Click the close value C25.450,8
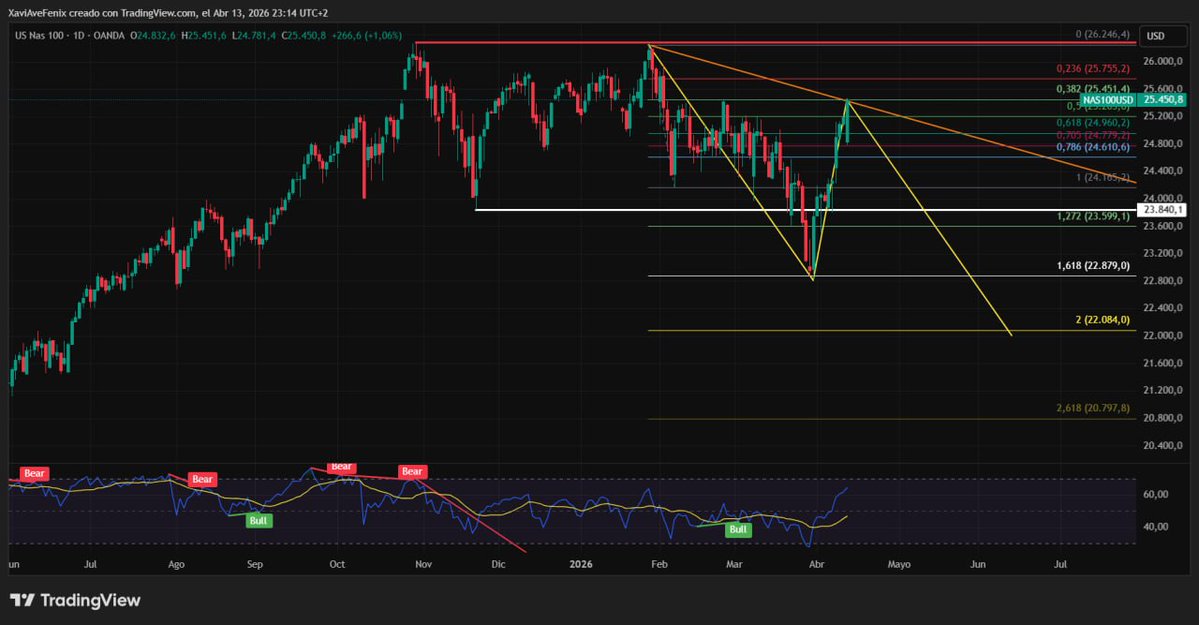This screenshot has width=1199, height=625. point(304,35)
